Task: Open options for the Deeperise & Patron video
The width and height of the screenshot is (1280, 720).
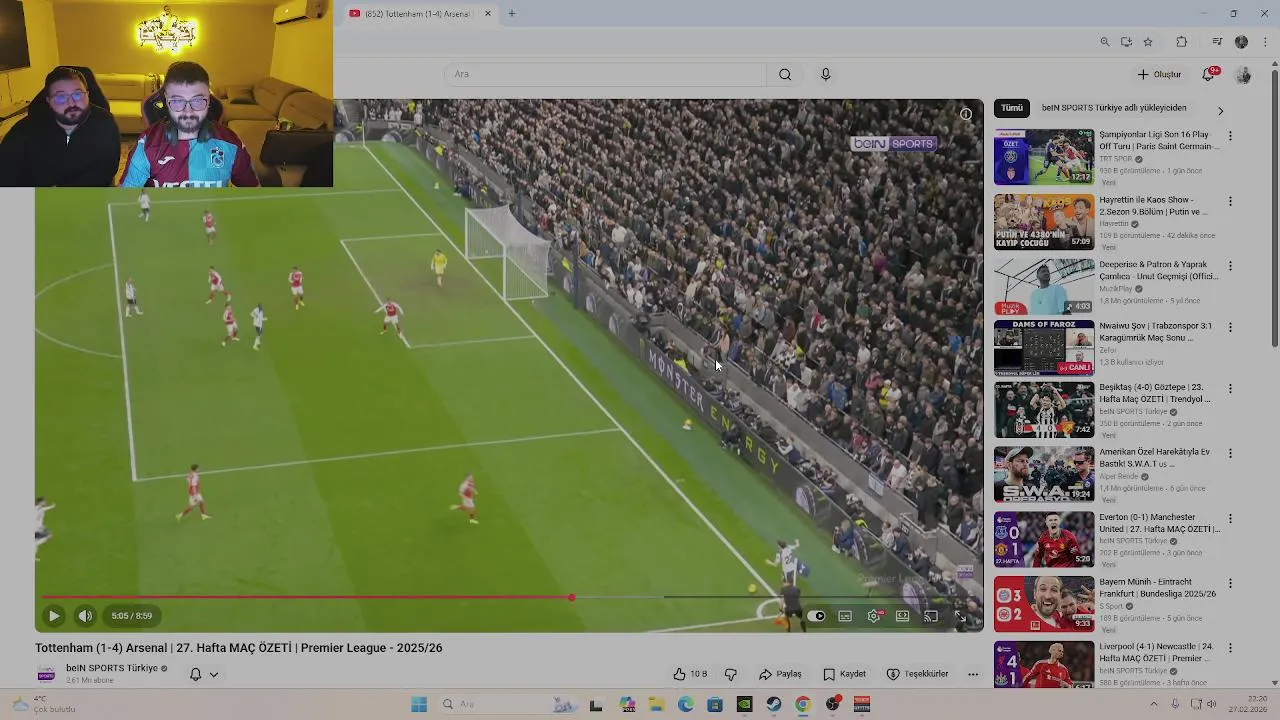Action: 1230,266
